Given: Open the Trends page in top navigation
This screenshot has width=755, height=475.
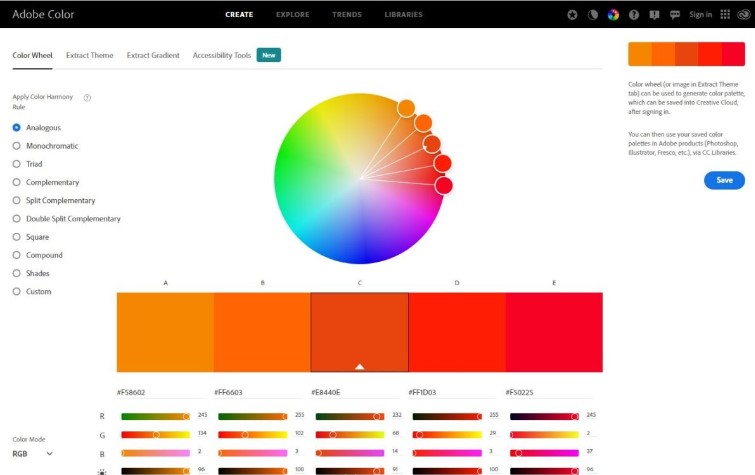Looking at the screenshot, I should [347, 15].
